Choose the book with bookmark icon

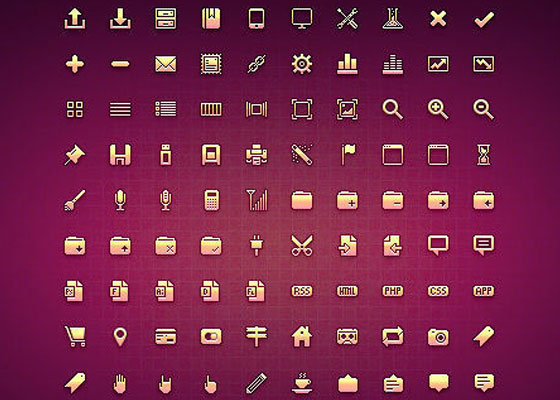tap(211, 19)
